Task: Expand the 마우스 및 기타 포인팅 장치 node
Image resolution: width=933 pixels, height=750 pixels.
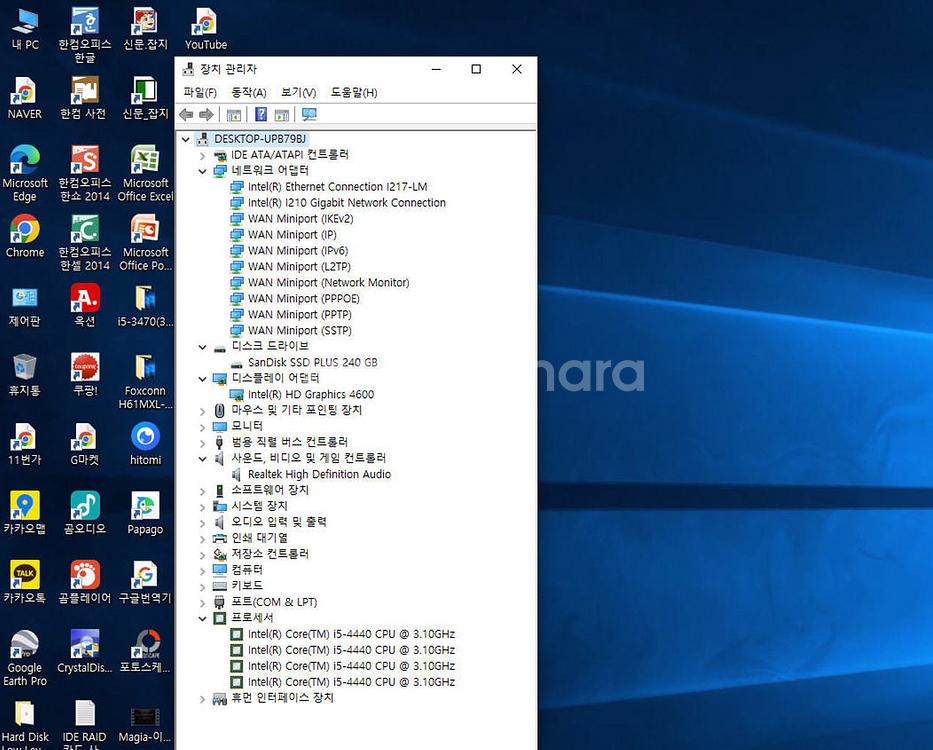Action: (x=202, y=411)
